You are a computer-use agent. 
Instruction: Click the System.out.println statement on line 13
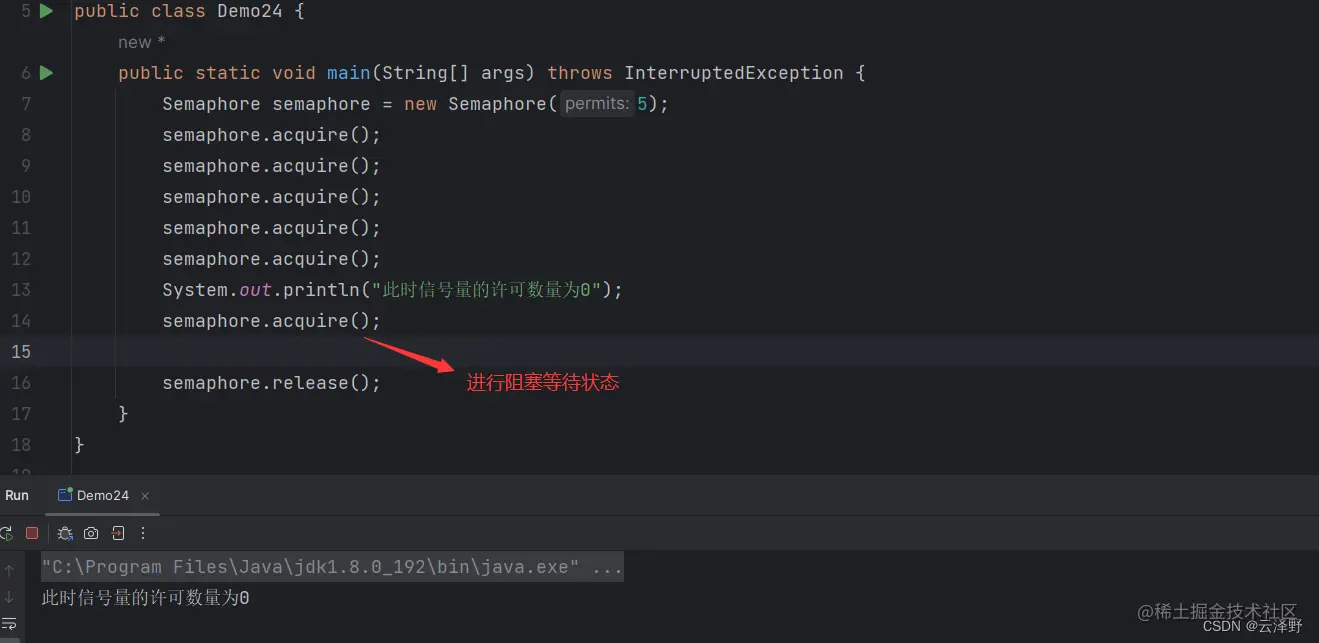[x=393, y=290]
